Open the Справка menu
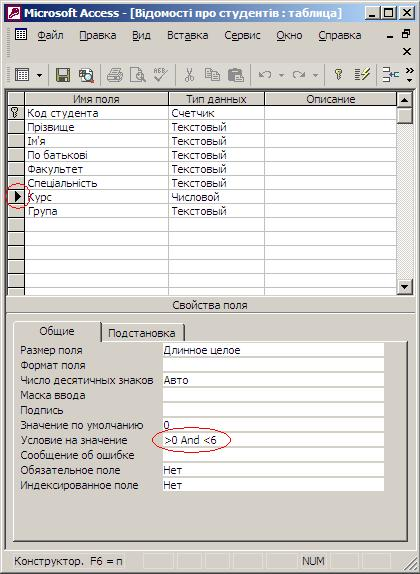The height and width of the screenshot is (574, 420). point(339,36)
